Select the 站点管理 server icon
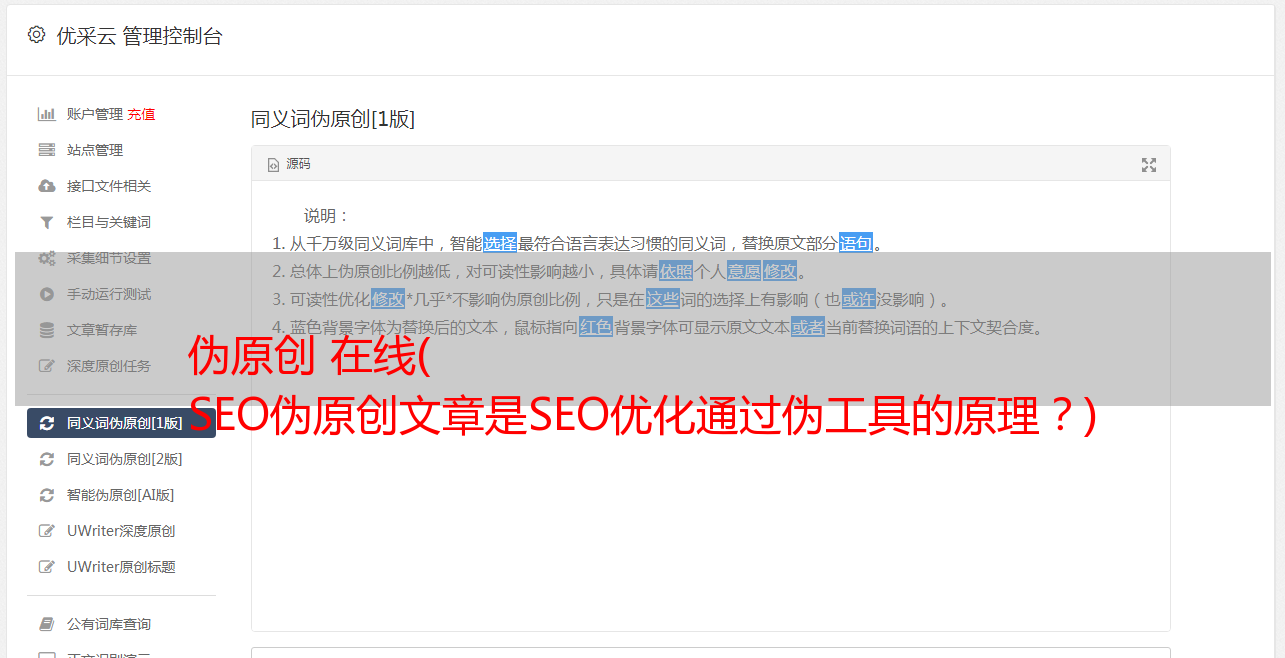Image resolution: width=1285 pixels, height=658 pixels. point(46,150)
